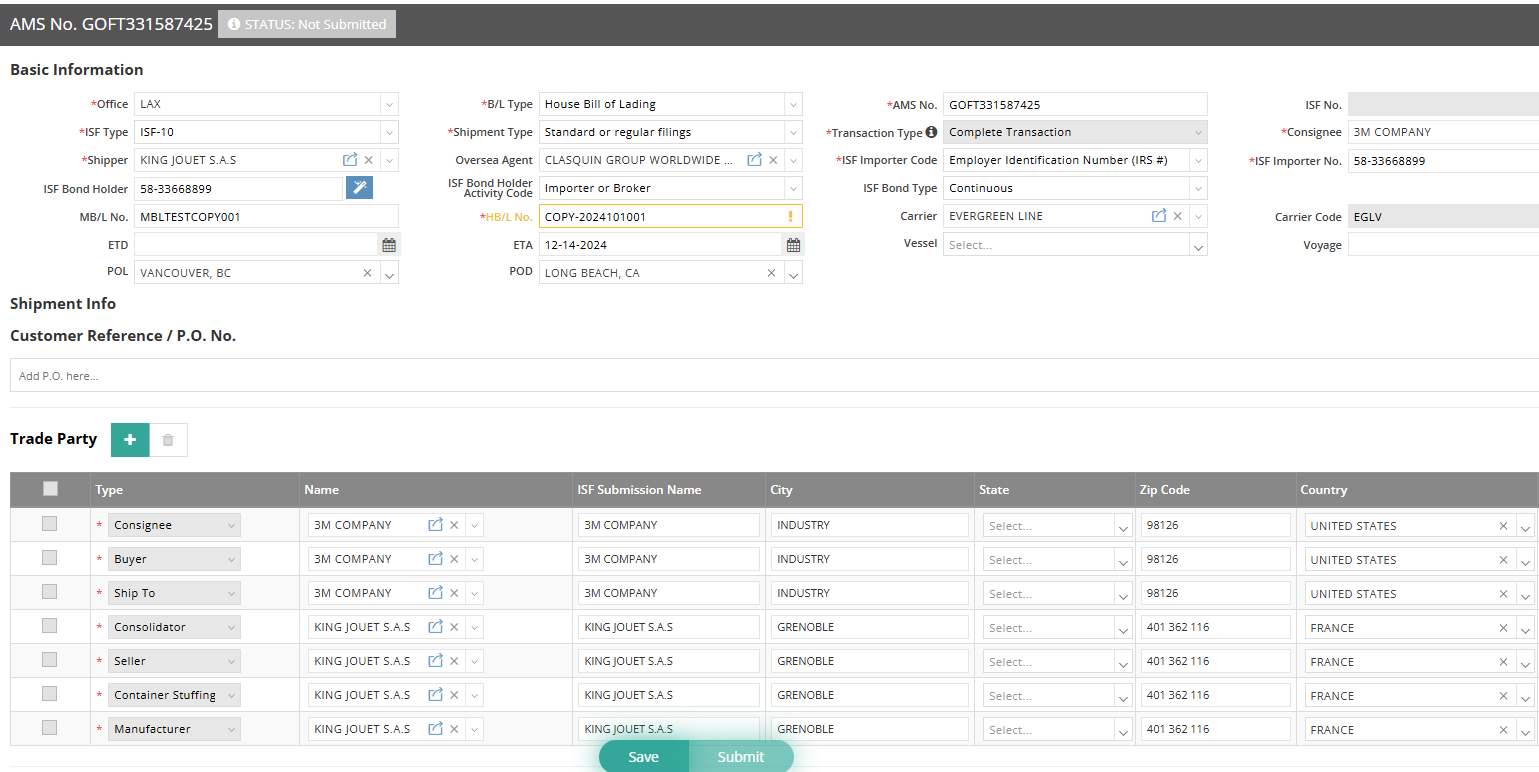Toggle the select-all checkbox in table header

click(50, 489)
